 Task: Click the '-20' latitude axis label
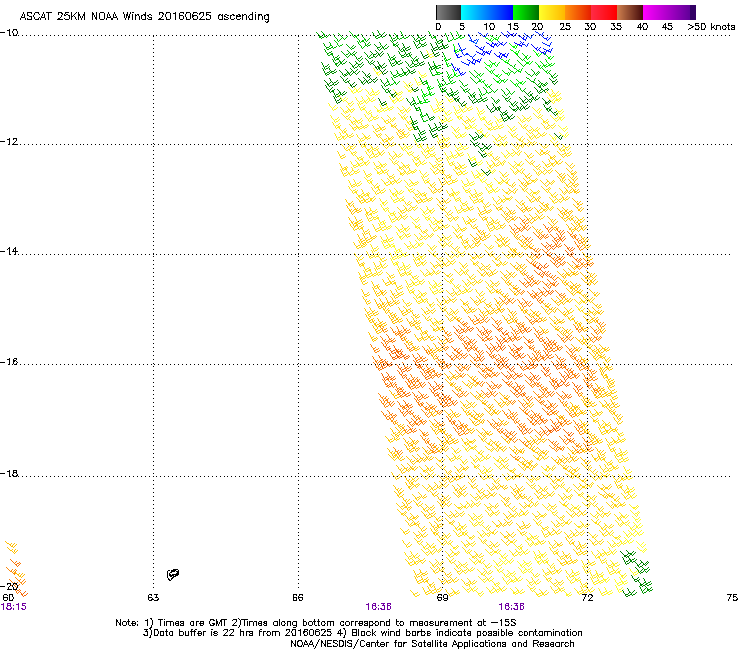pyautogui.click(x=9, y=586)
